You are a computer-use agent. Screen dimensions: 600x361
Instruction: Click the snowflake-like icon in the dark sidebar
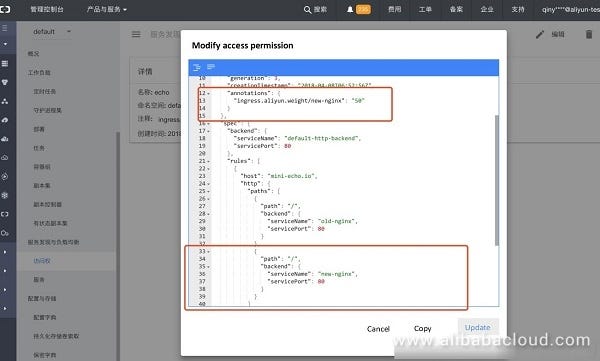5,195
